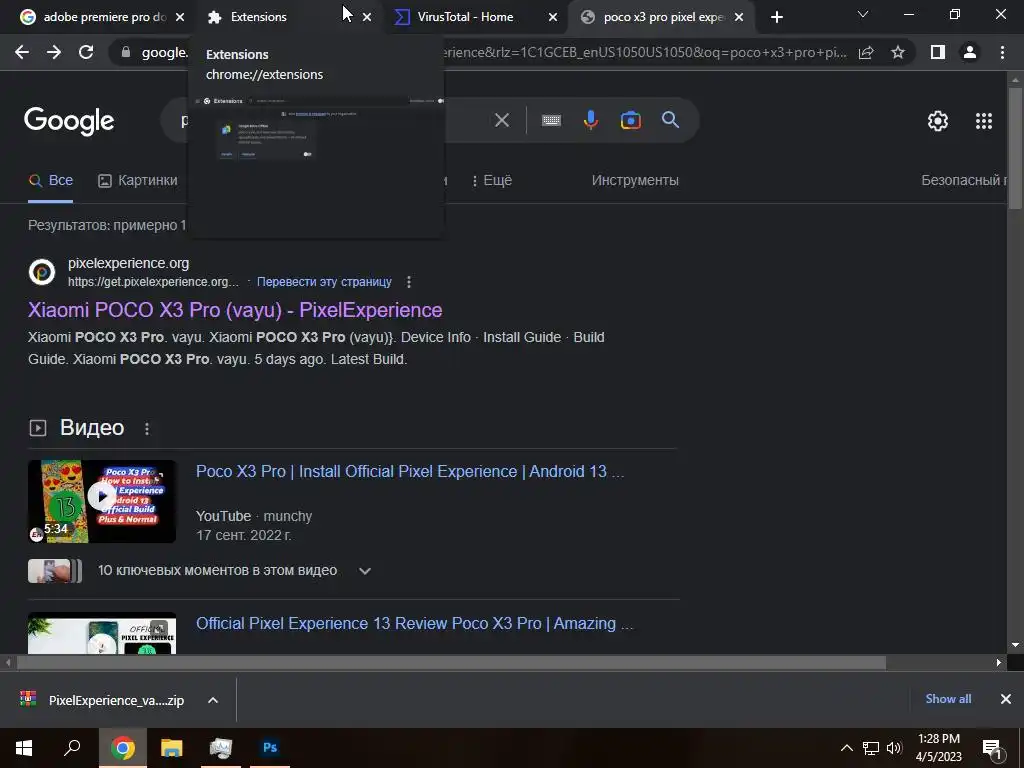Open the key moments preview thumbnail
The image size is (1024, 768).
click(x=55, y=571)
